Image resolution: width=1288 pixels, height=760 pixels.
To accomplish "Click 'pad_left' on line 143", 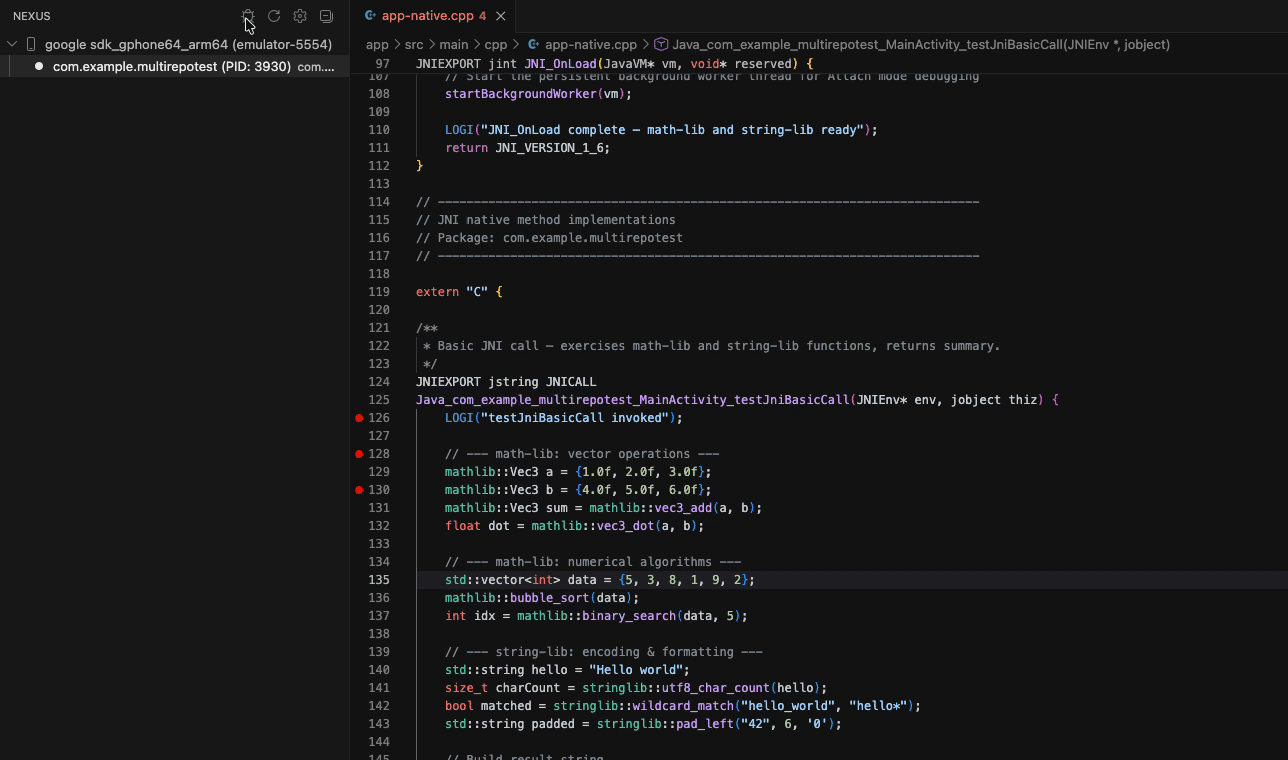I will coord(701,724).
